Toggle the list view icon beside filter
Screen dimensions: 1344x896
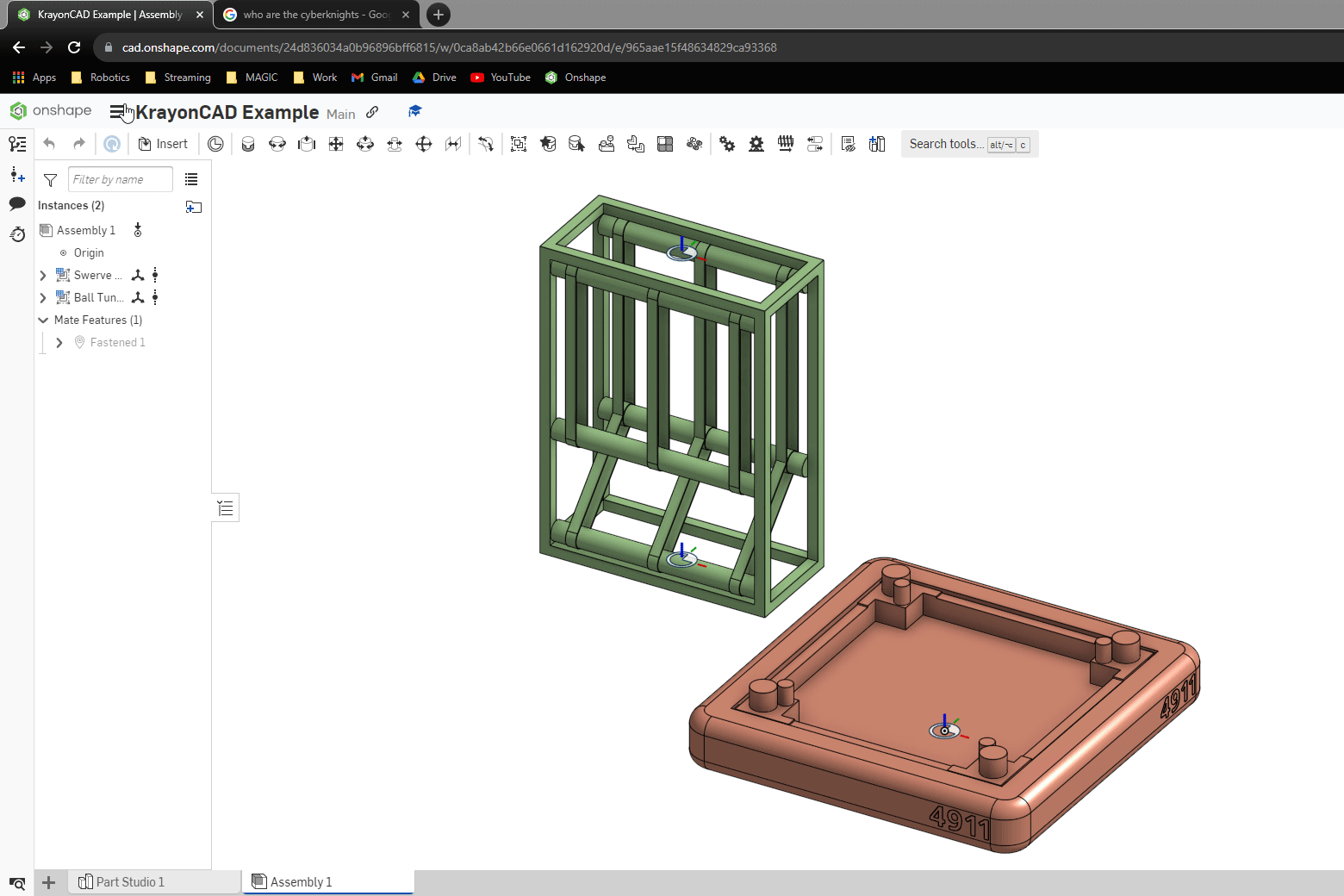(191, 179)
